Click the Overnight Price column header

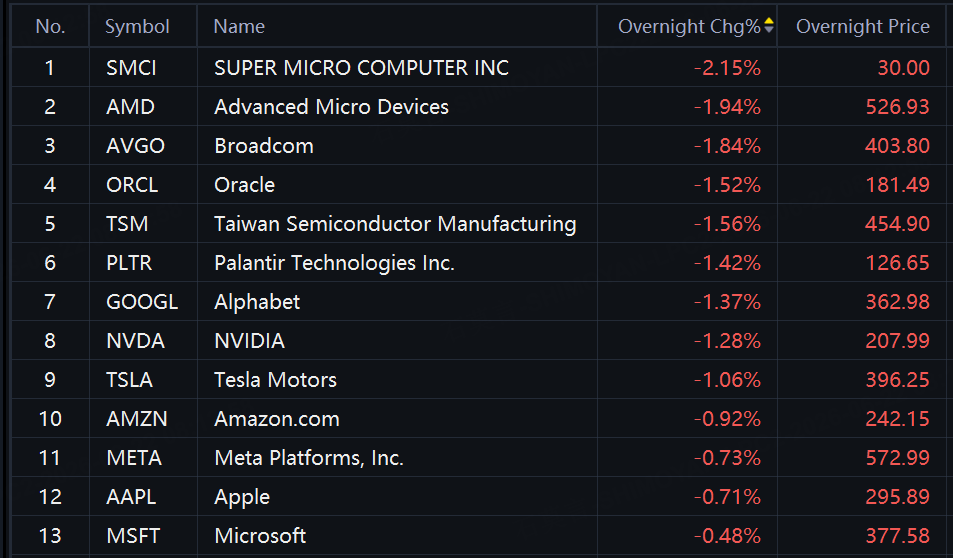coord(862,26)
